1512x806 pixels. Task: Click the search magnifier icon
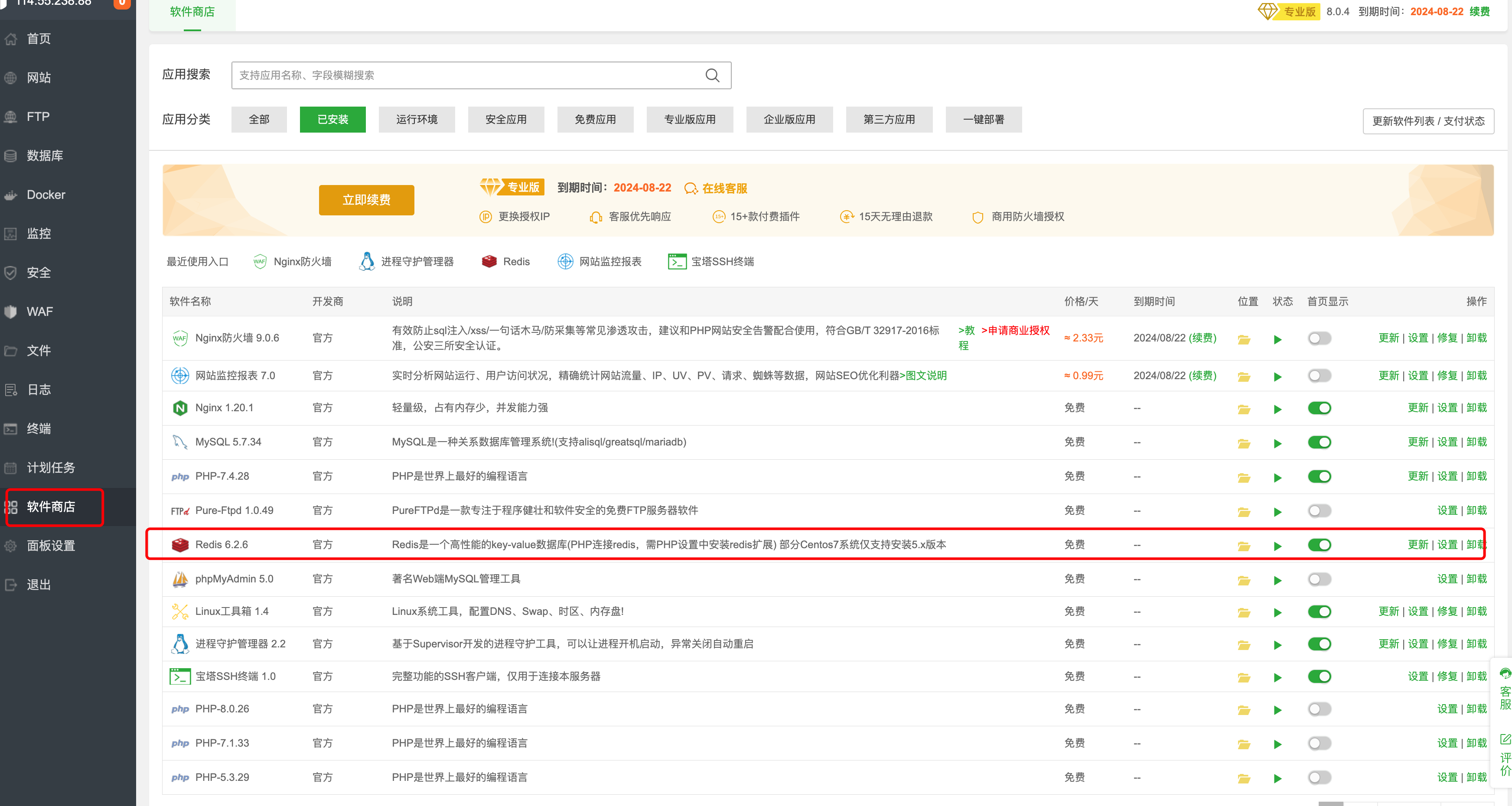[x=712, y=75]
